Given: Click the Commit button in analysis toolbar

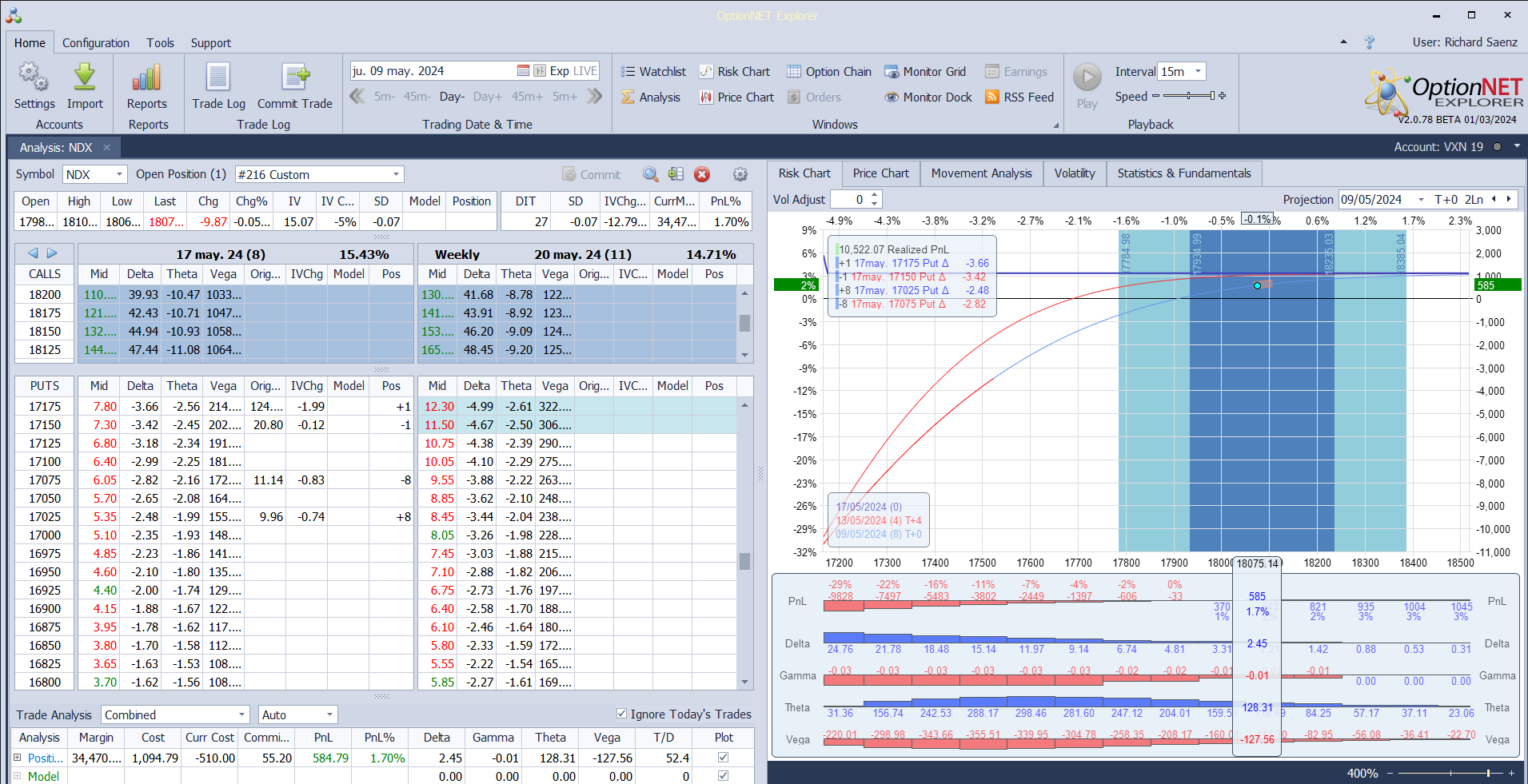Looking at the screenshot, I should [x=591, y=174].
